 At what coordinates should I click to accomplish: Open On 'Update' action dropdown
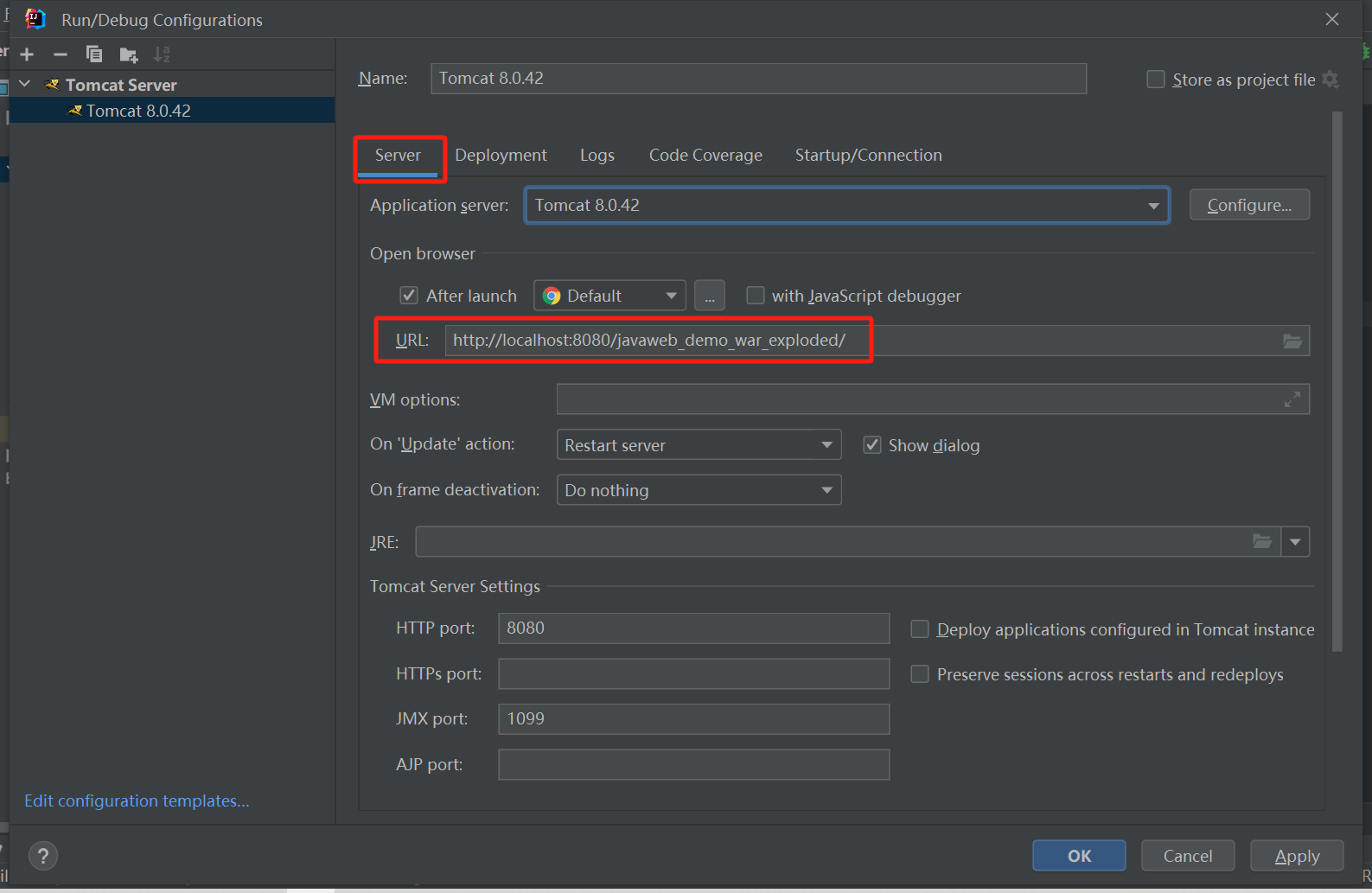699,445
